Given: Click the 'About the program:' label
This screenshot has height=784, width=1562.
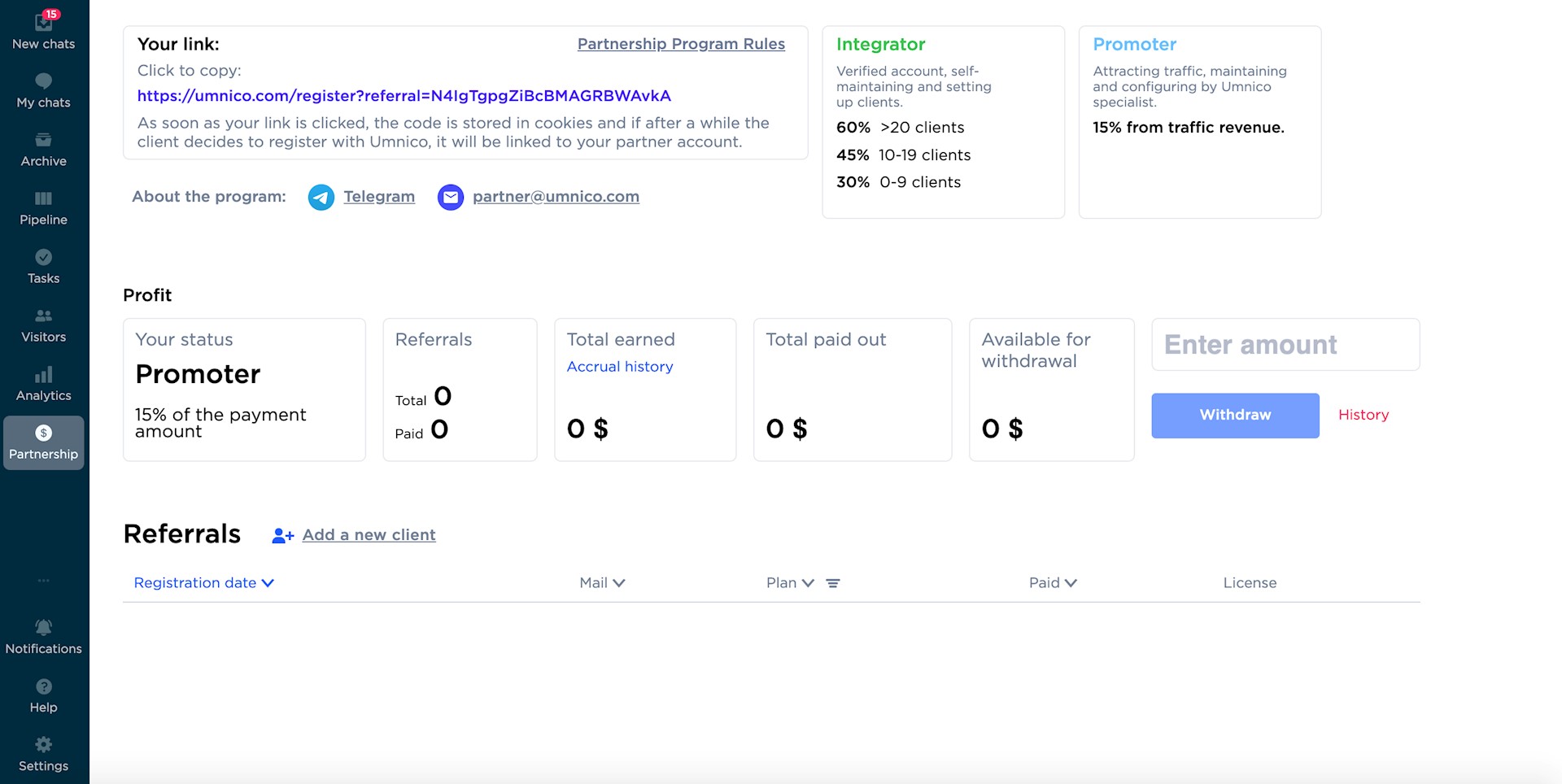Looking at the screenshot, I should 209,197.
